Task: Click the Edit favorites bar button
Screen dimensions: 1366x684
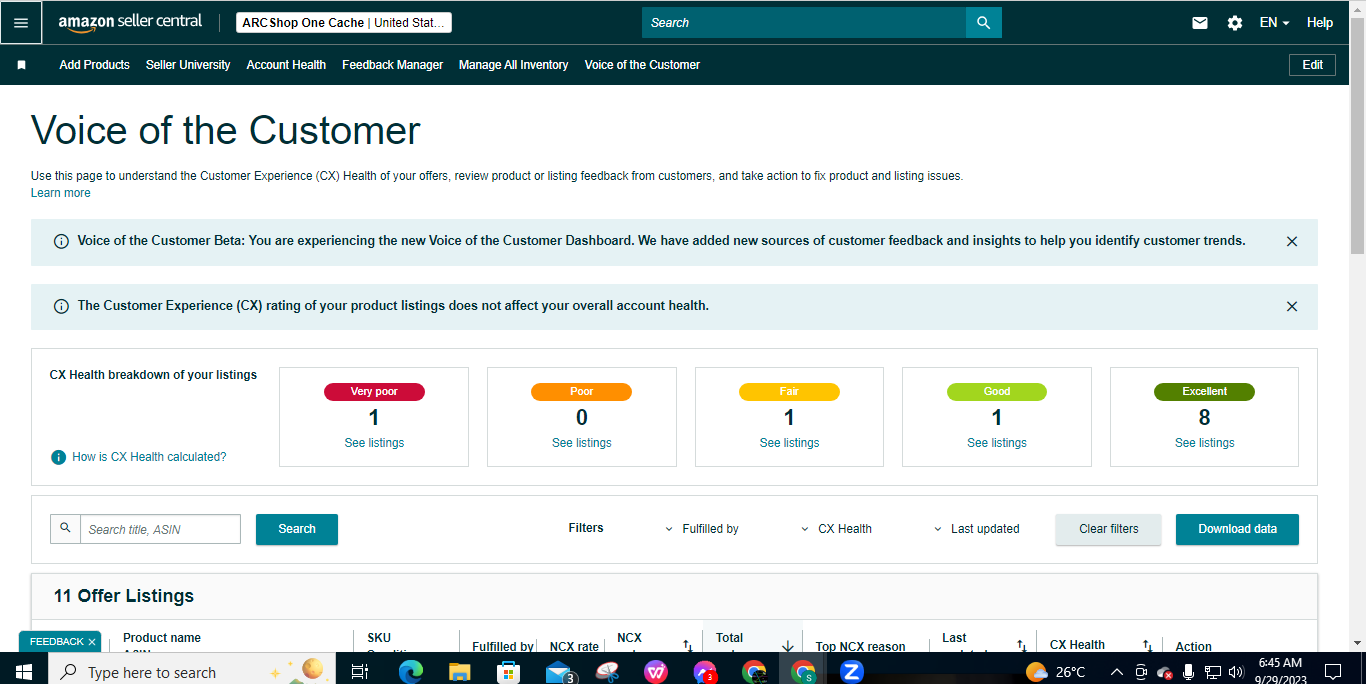Action: 1312,65
